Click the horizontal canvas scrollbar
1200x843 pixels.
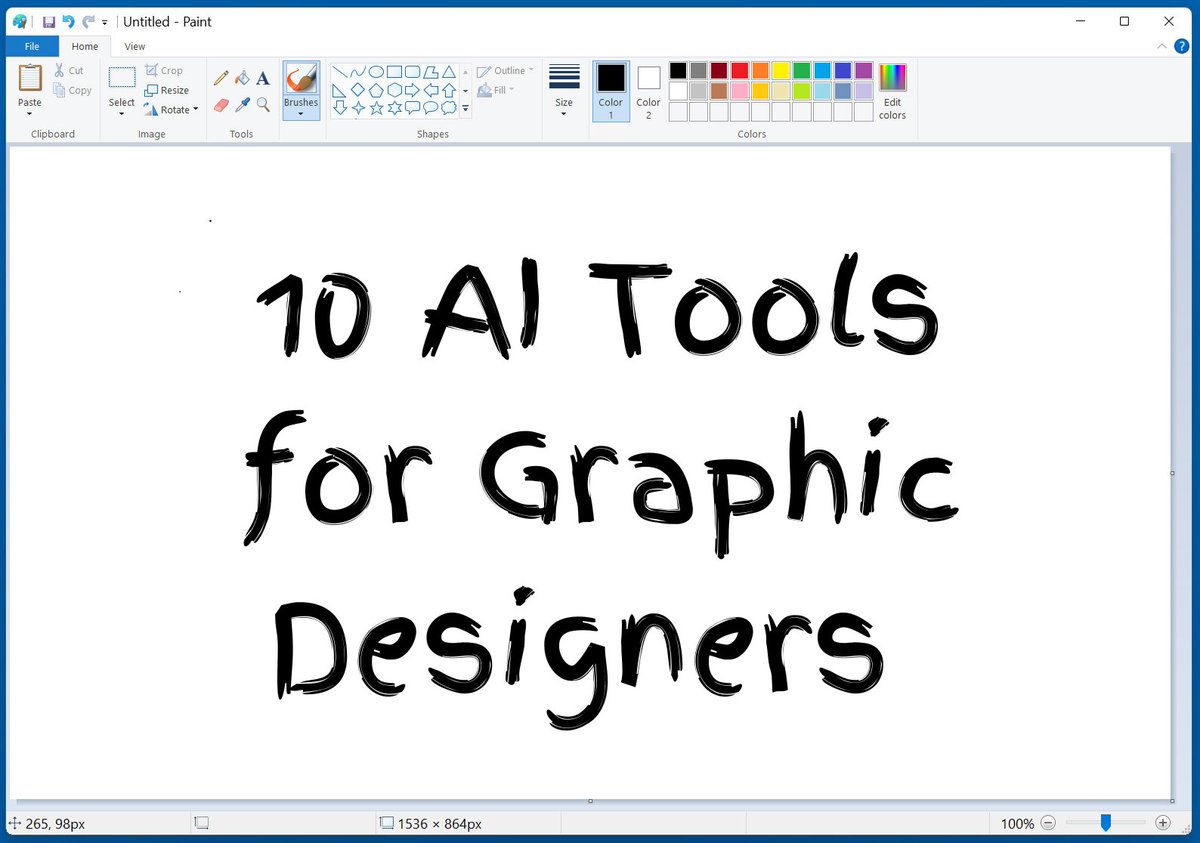(590, 803)
